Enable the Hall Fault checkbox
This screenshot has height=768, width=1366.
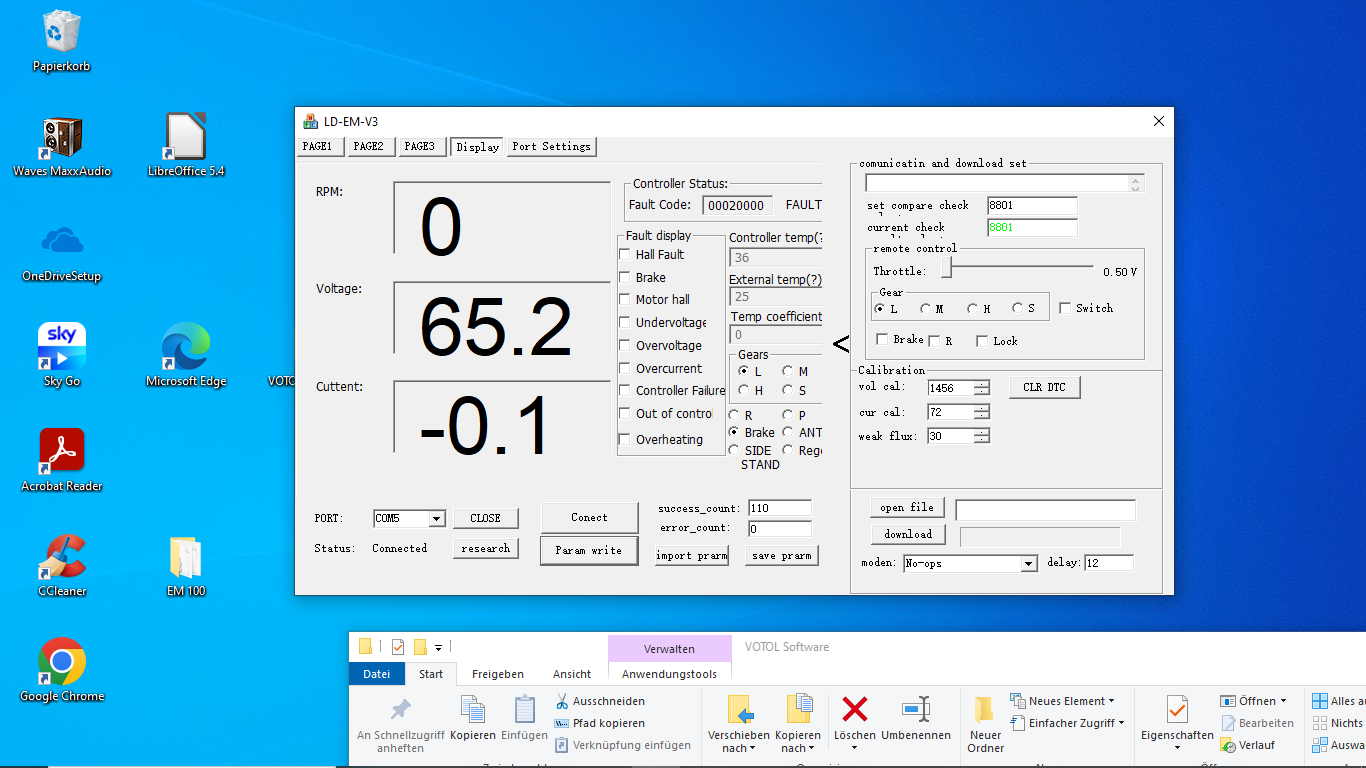625,255
